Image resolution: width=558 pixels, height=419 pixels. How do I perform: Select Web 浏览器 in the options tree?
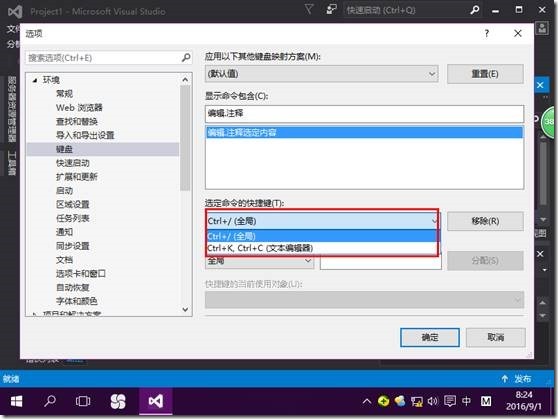[79, 108]
